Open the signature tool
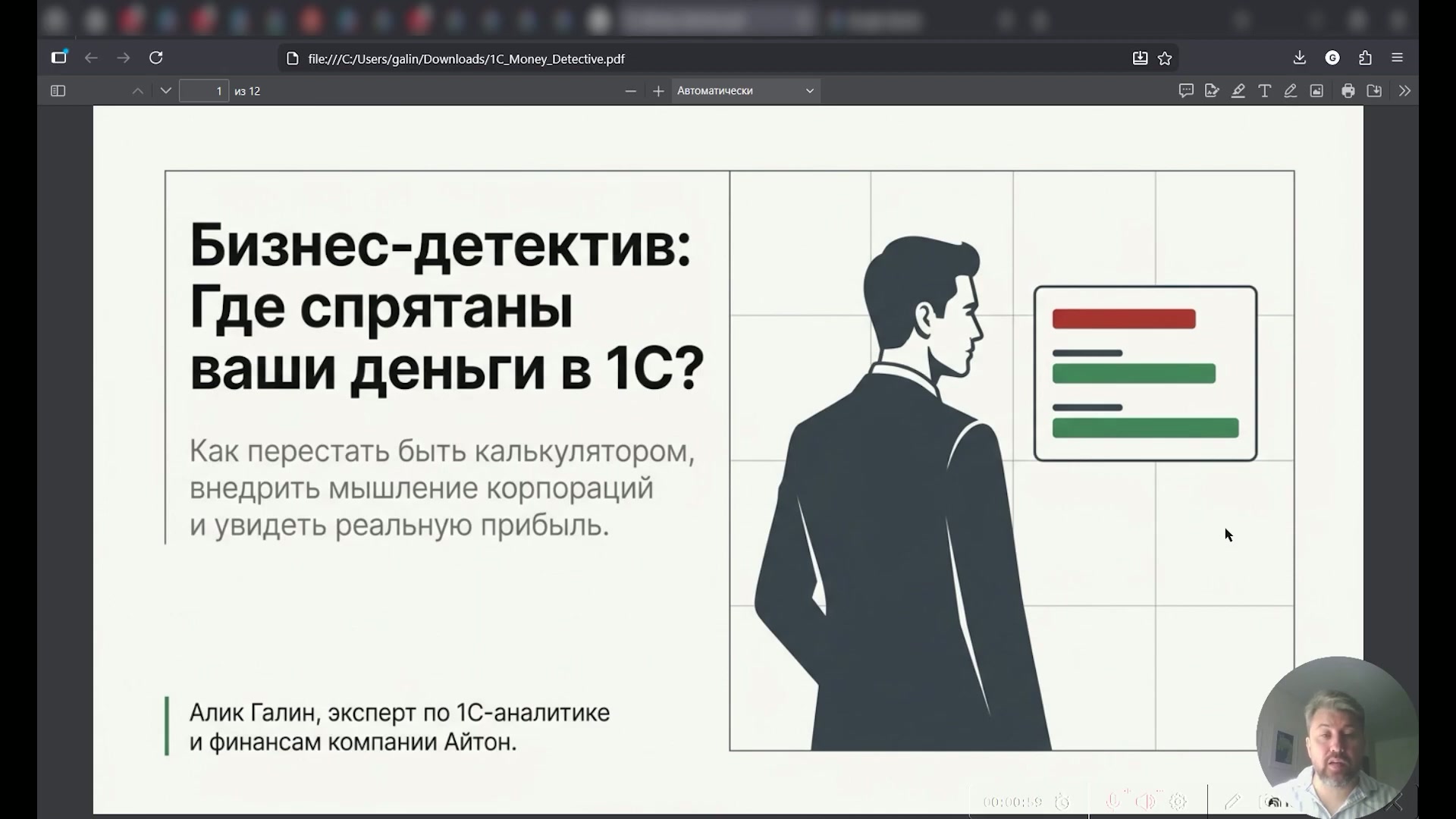This screenshot has width=1456, height=819. tap(1212, 91)
